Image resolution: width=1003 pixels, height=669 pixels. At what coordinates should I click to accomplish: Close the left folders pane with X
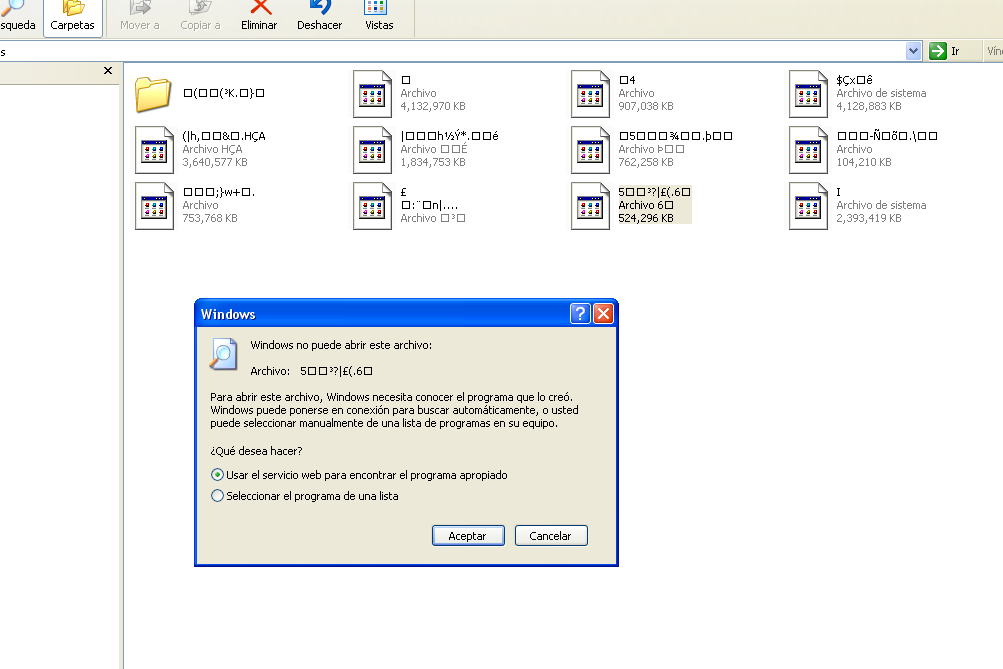[x=108, y=71]
